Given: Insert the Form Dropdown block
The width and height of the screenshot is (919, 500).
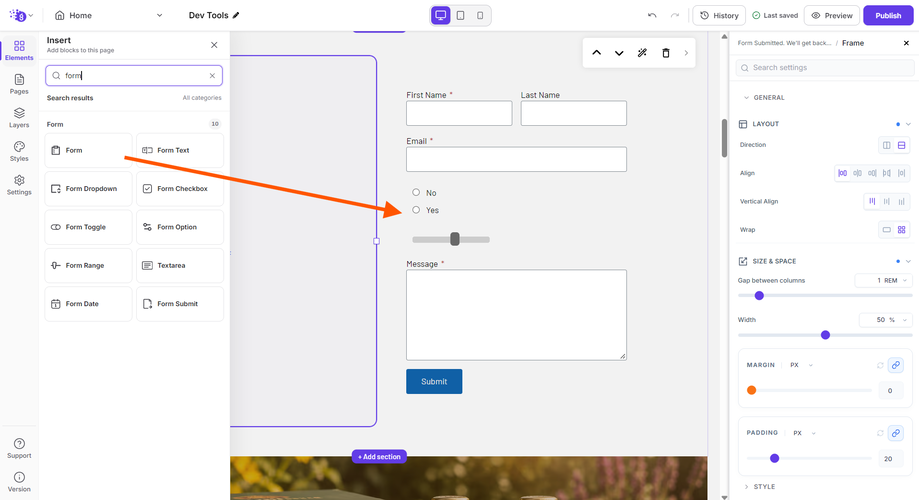Looking at the screenshot, I should point(89,189).
